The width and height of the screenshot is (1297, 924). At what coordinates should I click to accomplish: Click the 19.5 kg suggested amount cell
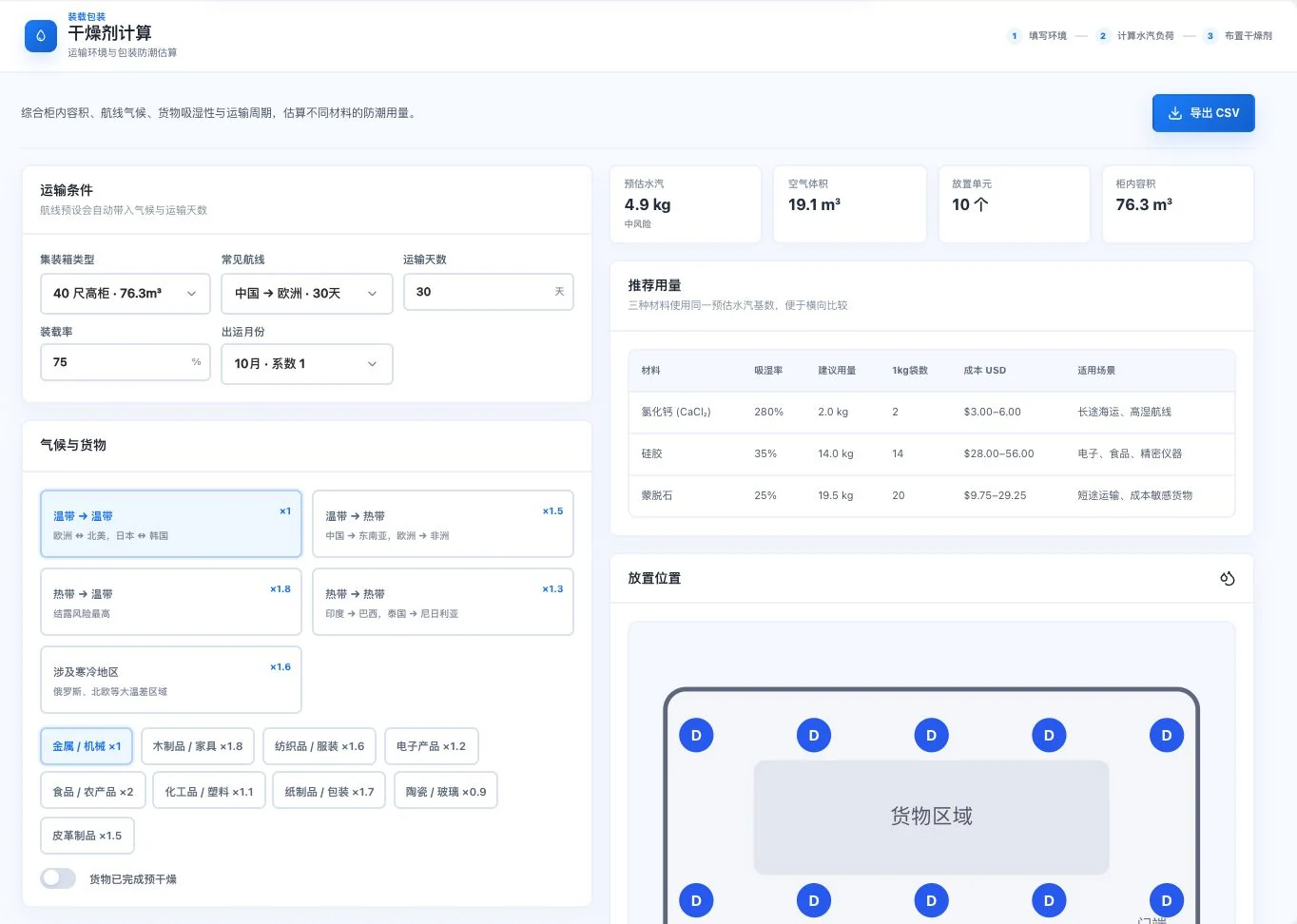point(836,495)
